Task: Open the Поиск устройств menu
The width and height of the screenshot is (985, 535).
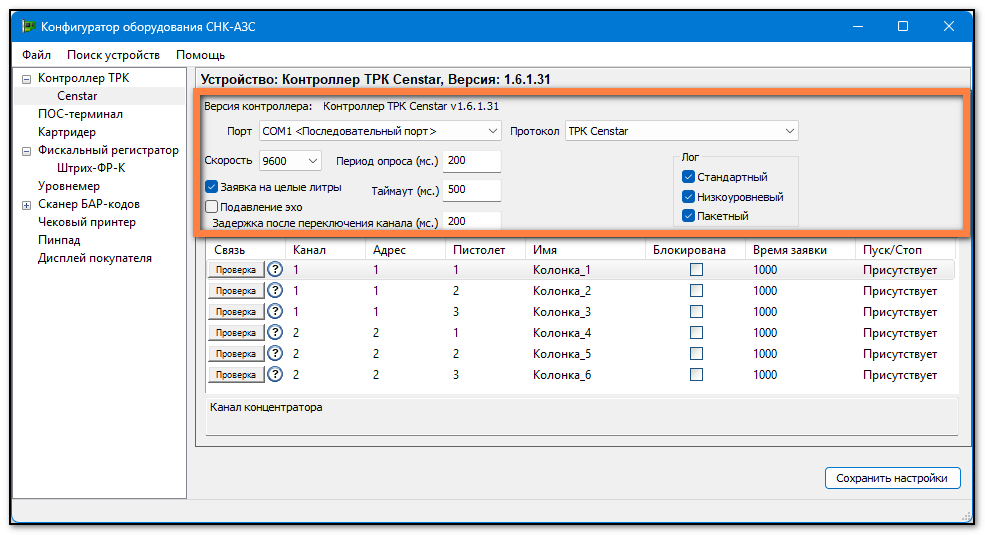Action: (113, 55)
